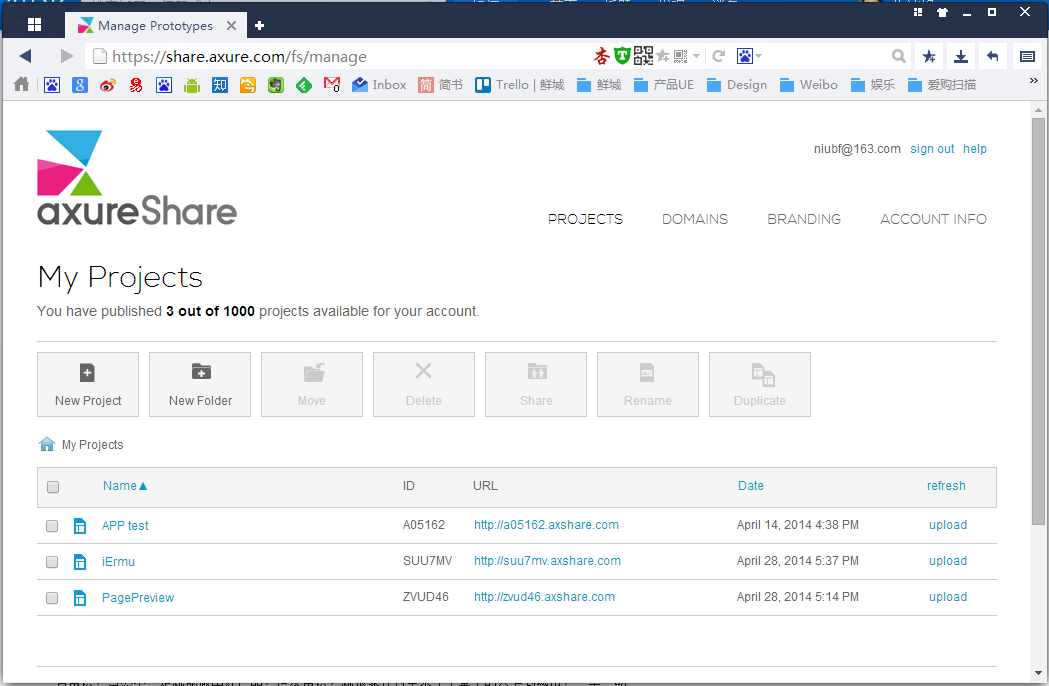Open the browser downloads icon
1049x686 pixels.
coord(960,56)
